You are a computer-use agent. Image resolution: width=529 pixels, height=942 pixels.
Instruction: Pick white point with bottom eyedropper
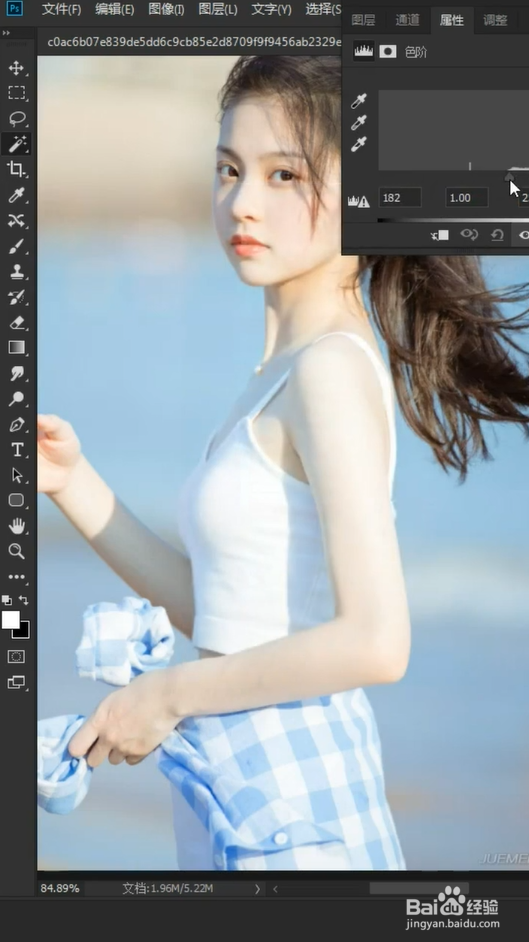click(359, 145)
